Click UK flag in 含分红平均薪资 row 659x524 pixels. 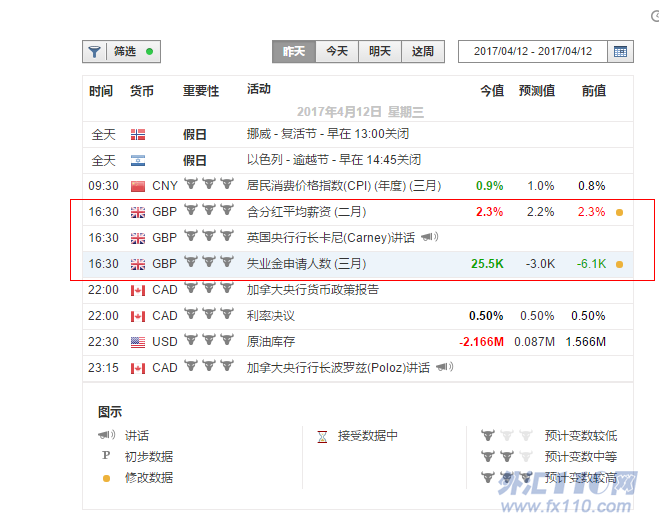point(138,212)
